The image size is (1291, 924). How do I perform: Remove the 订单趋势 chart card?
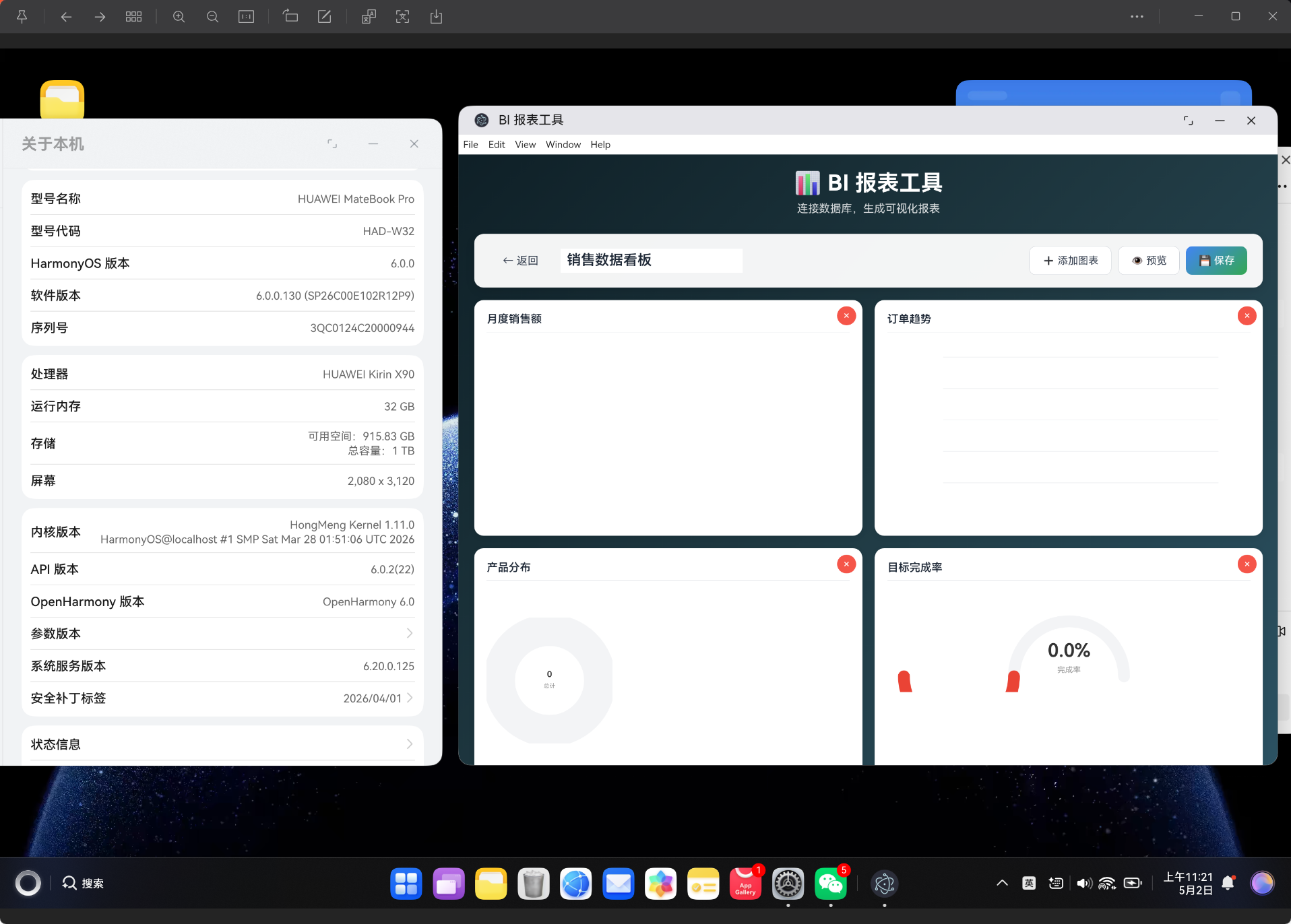[x=1247, y=316]
